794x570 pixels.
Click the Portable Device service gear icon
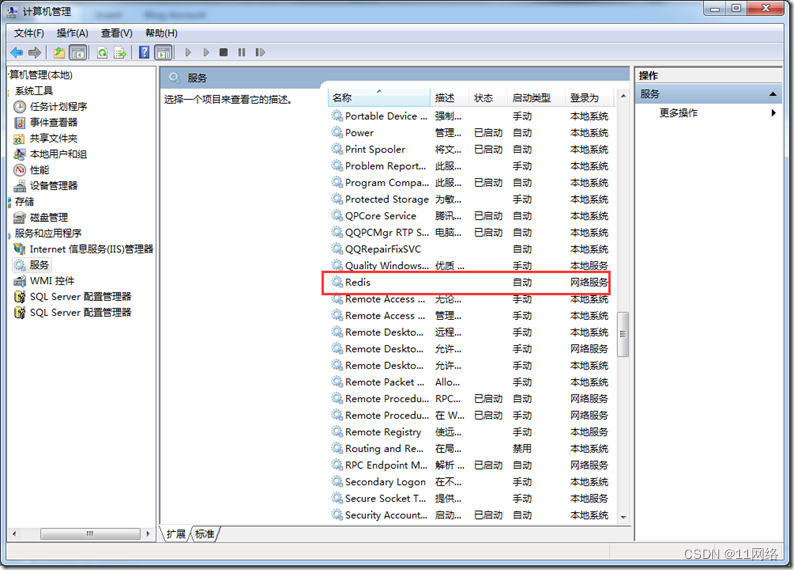point(337,115)
